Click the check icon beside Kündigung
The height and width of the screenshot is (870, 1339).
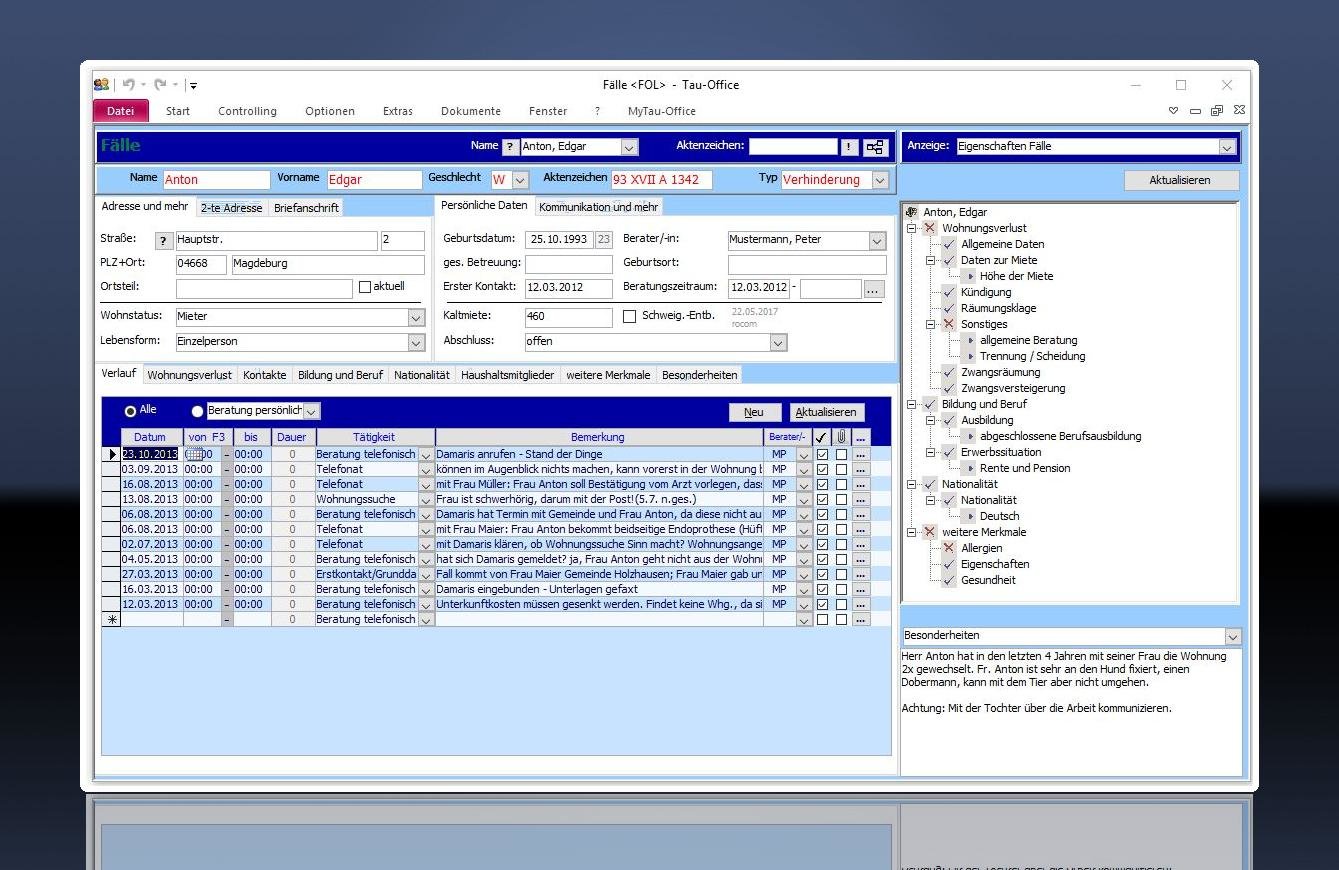(x=949, y=292)
